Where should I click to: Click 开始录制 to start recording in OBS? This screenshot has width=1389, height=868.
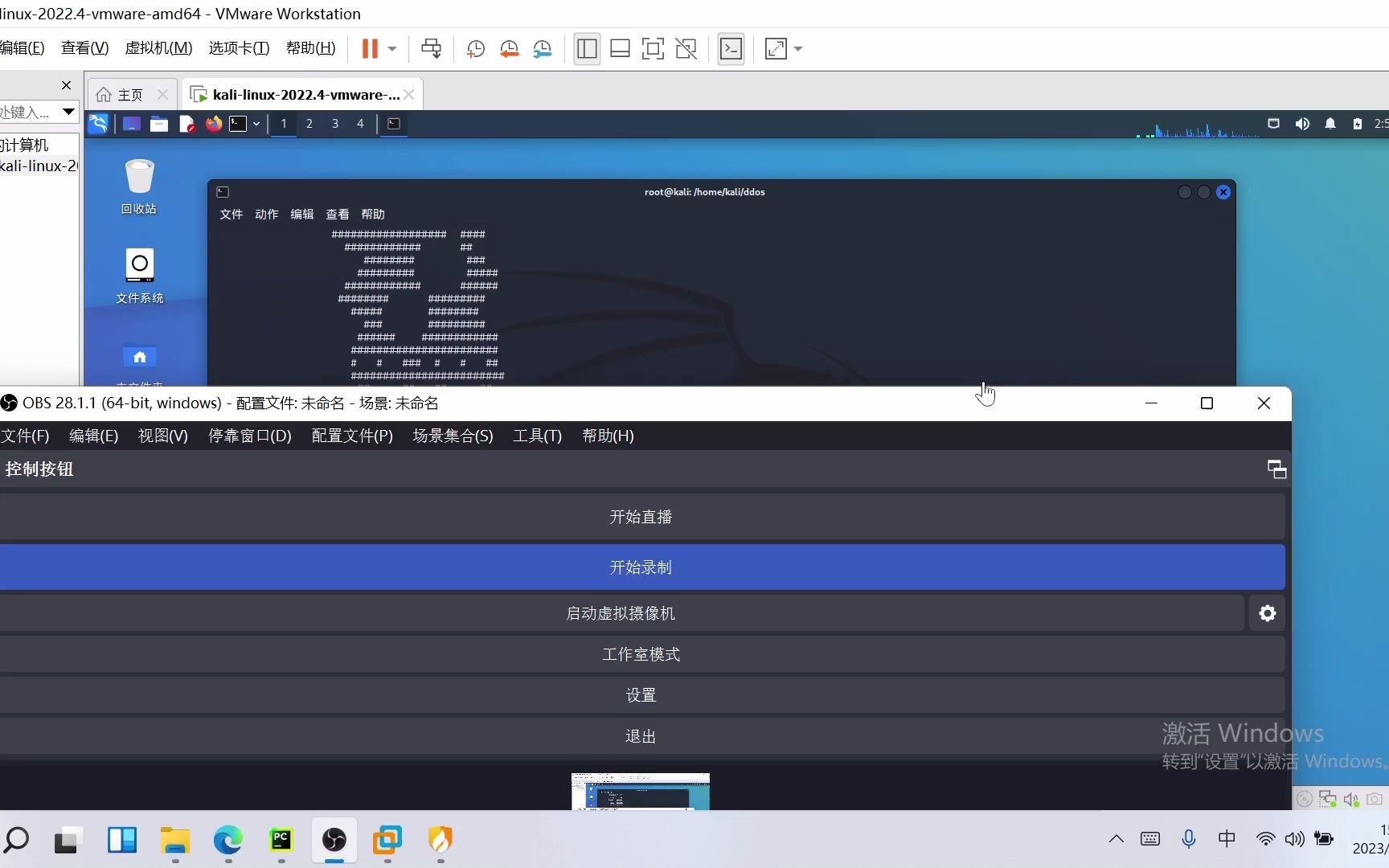pyautogui.click(x=641, y=567)
